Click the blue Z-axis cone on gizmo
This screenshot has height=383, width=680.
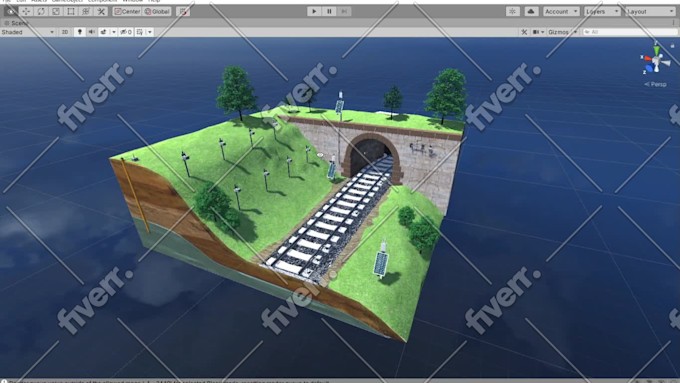649,68
